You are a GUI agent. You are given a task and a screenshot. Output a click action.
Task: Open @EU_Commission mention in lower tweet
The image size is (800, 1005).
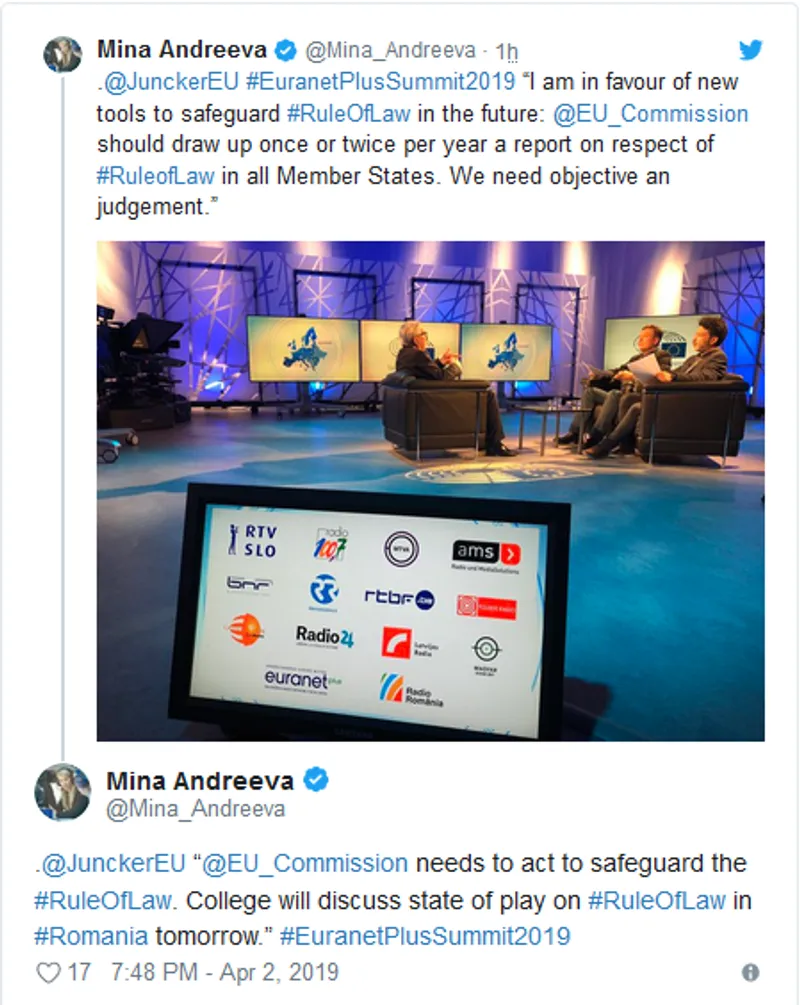[307, 863]
